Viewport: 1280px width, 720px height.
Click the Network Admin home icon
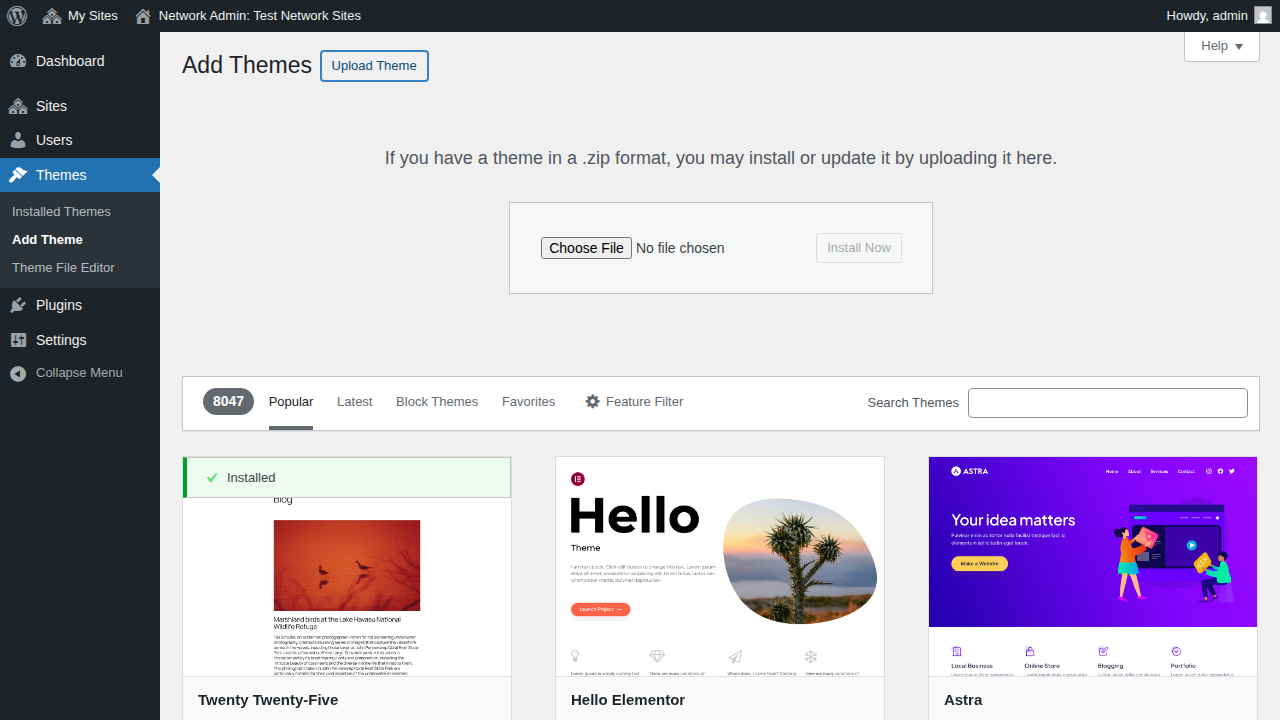[142, 15]
